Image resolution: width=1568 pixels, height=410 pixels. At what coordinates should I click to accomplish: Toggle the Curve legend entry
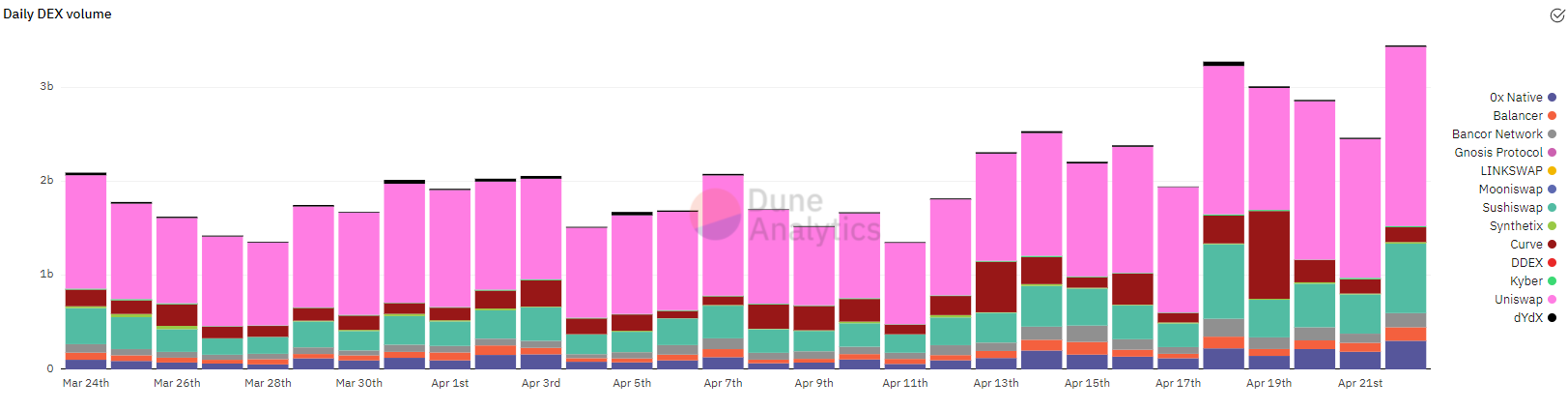coord(1525,245)
